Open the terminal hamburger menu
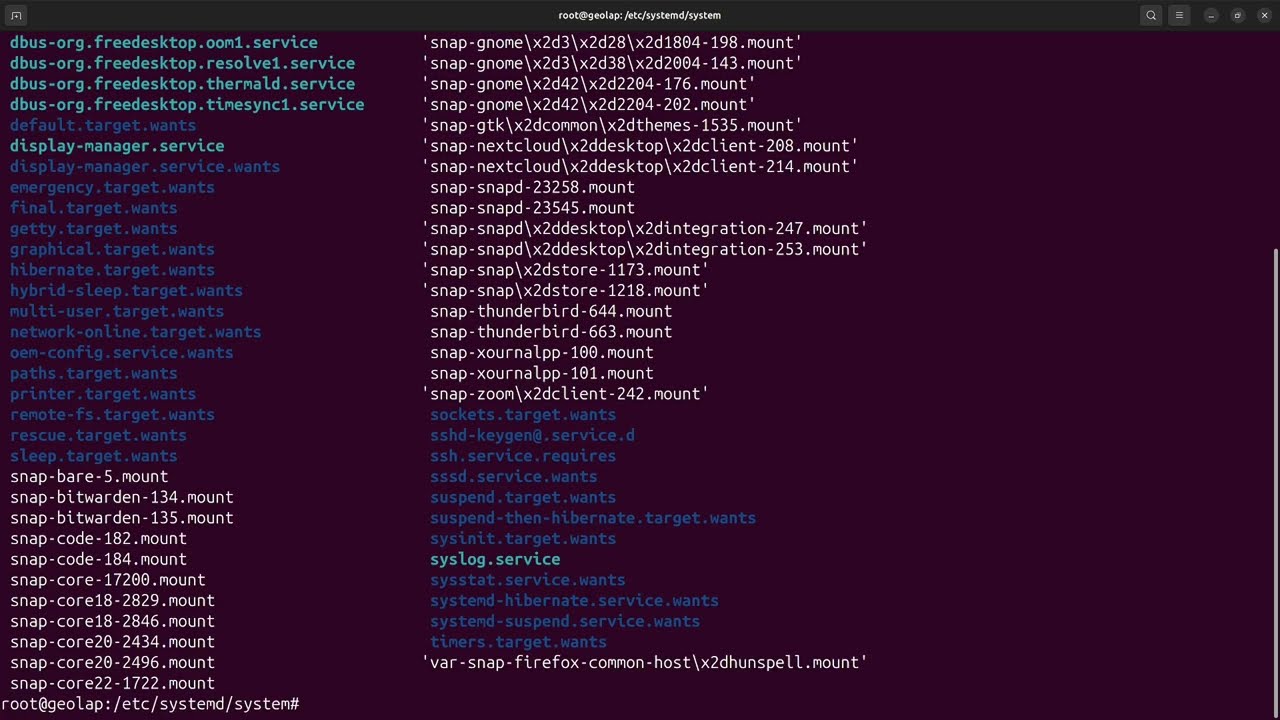Screen dimensions: 1280x720 (1179, 15)
